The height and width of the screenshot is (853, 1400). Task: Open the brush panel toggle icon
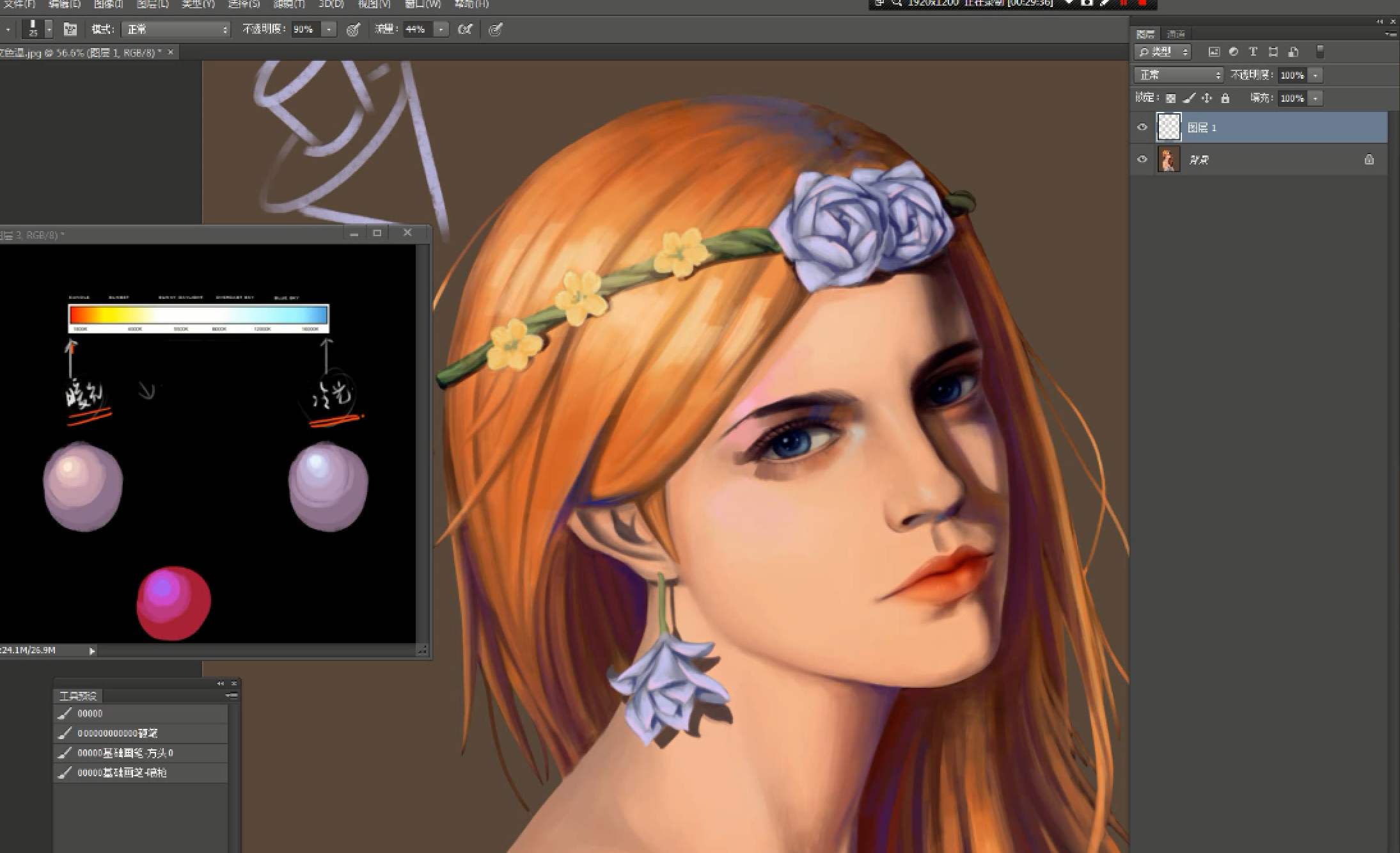(x=70, y=29)
